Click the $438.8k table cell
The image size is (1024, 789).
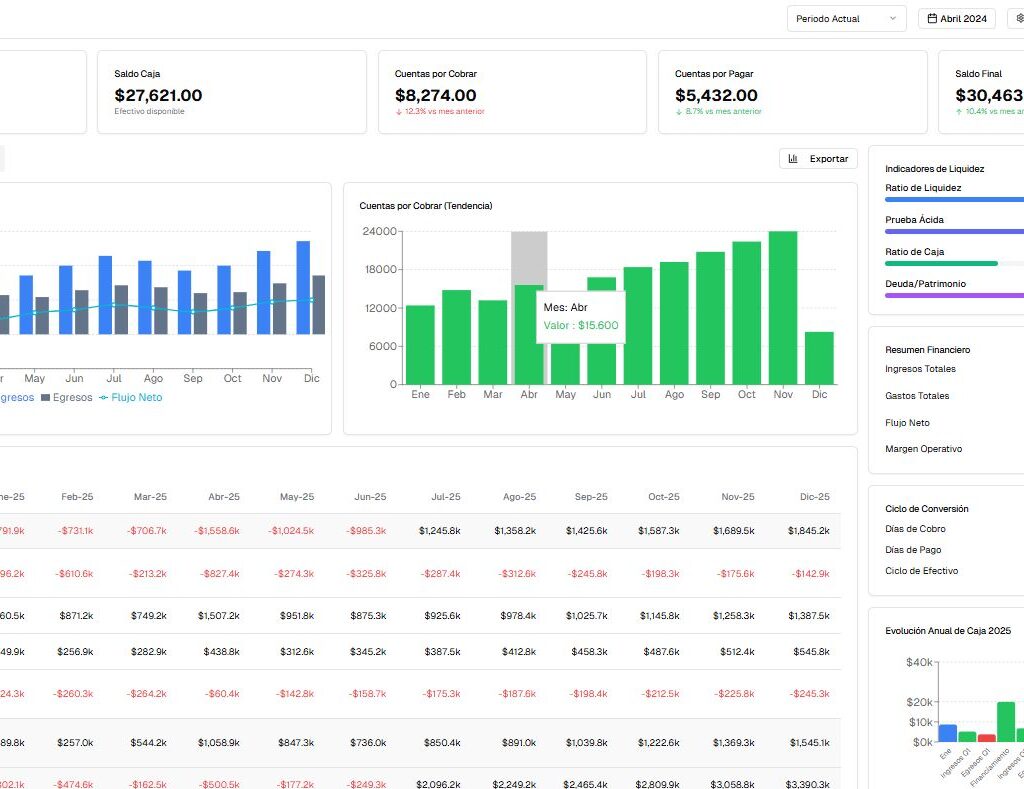coord(221,652)
